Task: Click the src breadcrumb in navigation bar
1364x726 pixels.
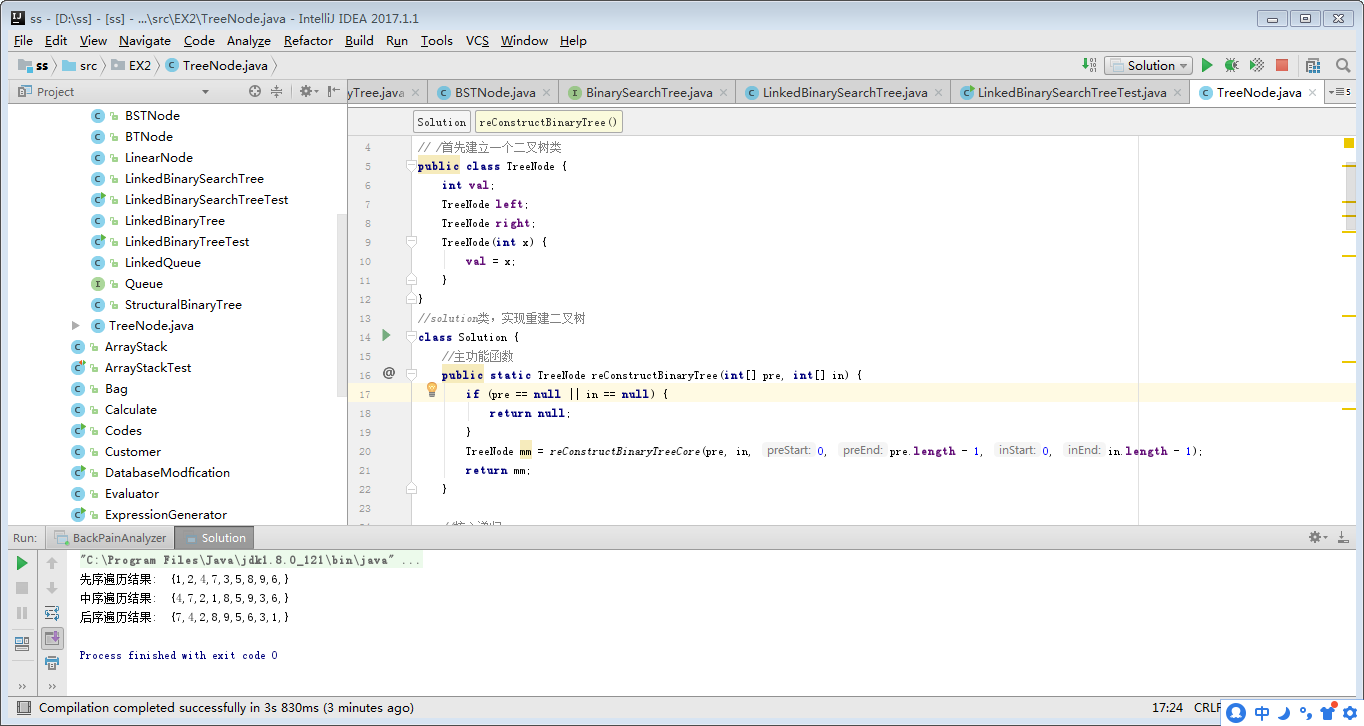Action: pyautogui.click(x=80, y=65)
